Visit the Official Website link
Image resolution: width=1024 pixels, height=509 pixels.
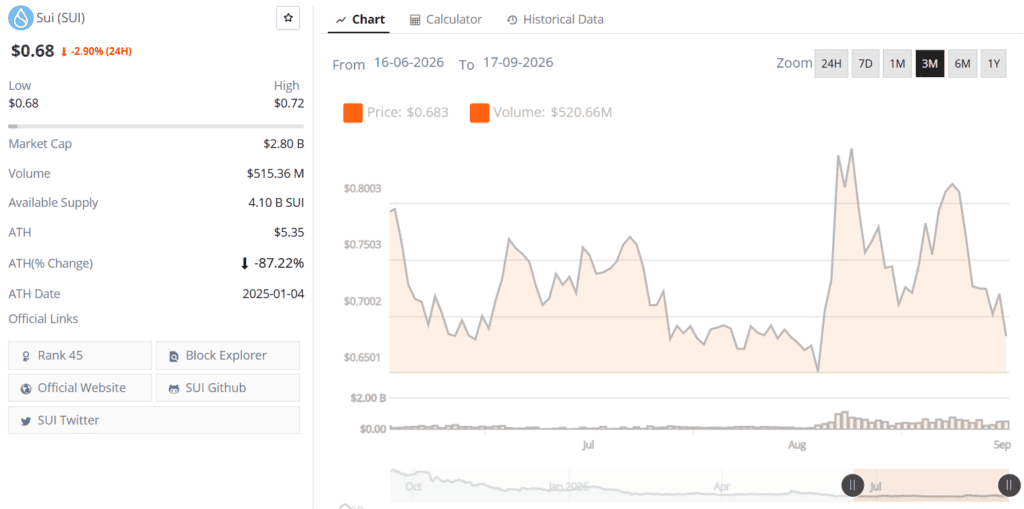(80, 387)
